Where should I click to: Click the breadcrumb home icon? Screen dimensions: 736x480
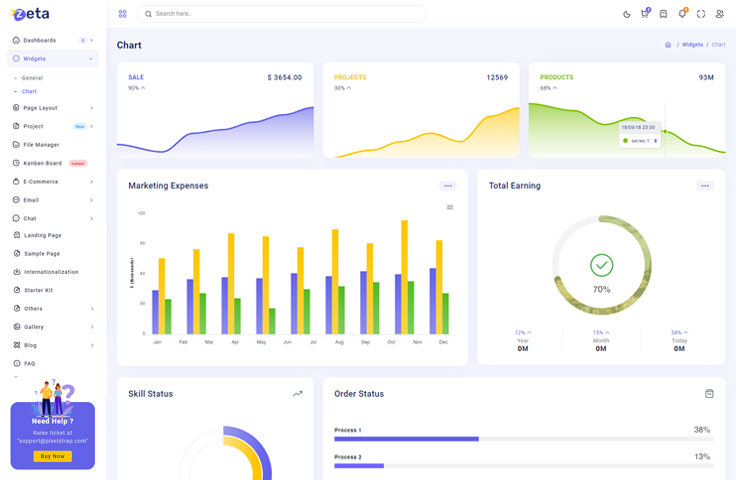click(667, 45)
